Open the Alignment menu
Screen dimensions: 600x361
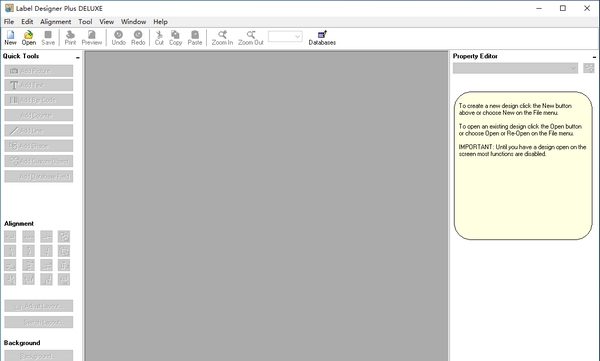[x=55, y=22]
